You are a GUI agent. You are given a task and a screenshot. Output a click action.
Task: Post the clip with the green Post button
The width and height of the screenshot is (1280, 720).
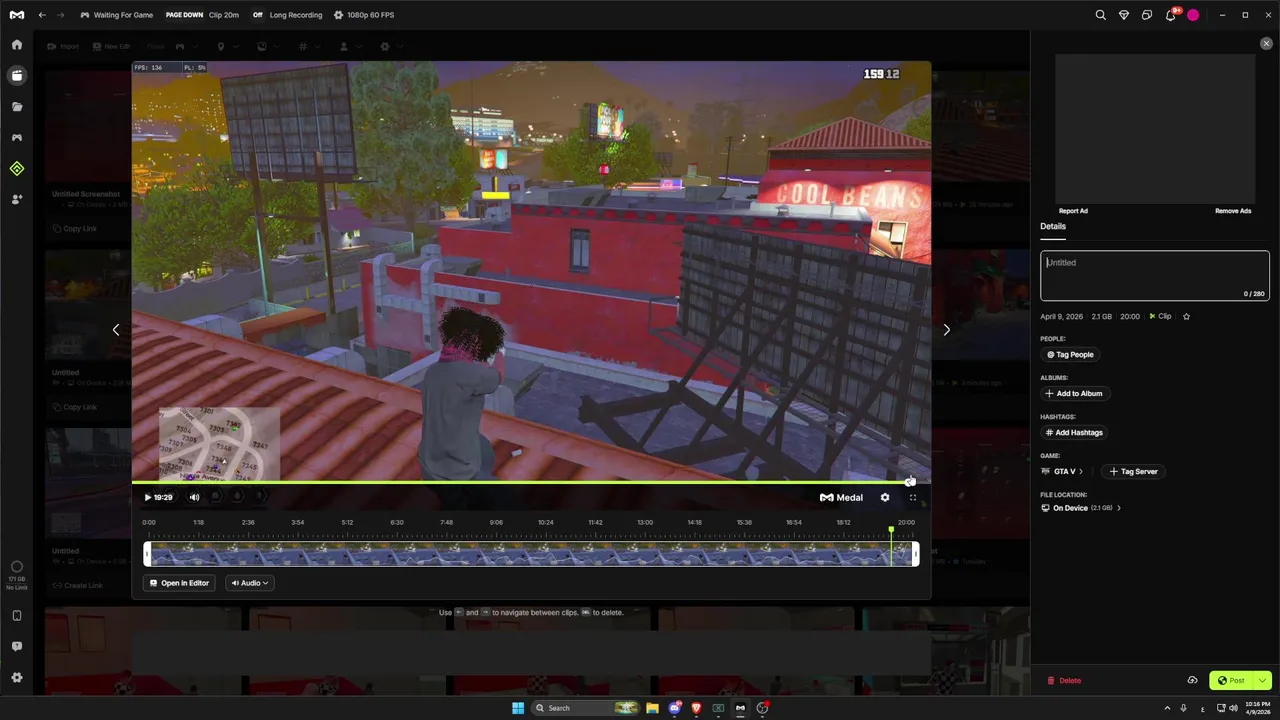point(1232,680)
